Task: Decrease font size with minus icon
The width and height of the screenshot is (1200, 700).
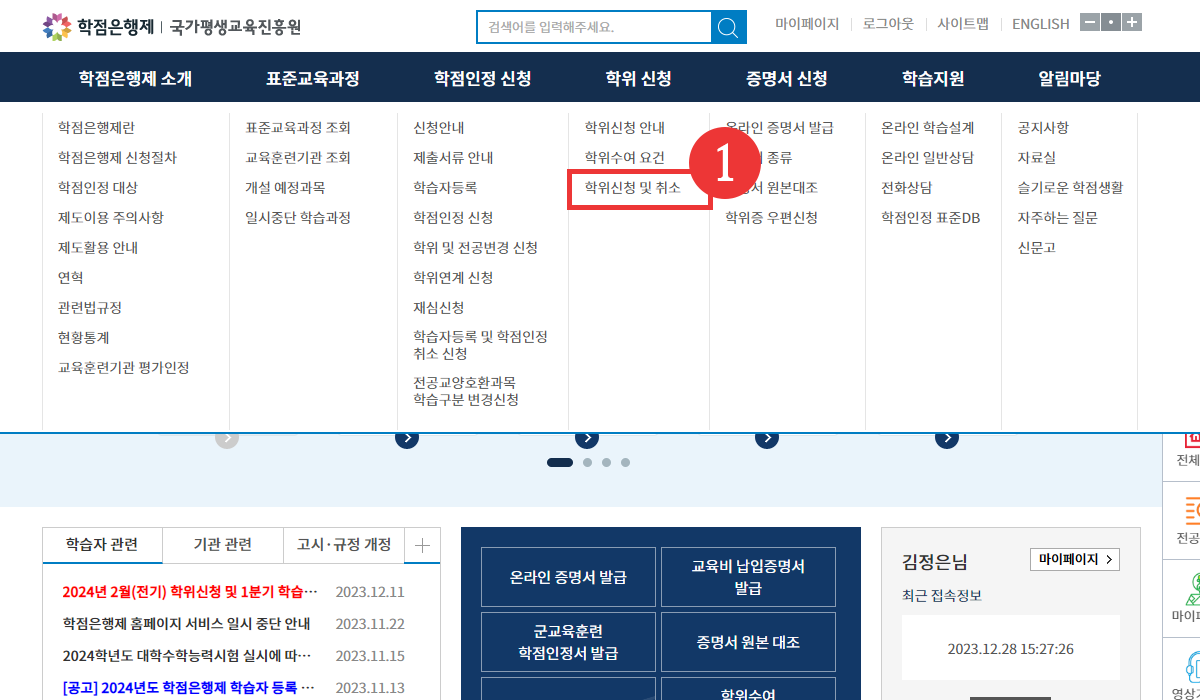Action: pos(1091,22)
